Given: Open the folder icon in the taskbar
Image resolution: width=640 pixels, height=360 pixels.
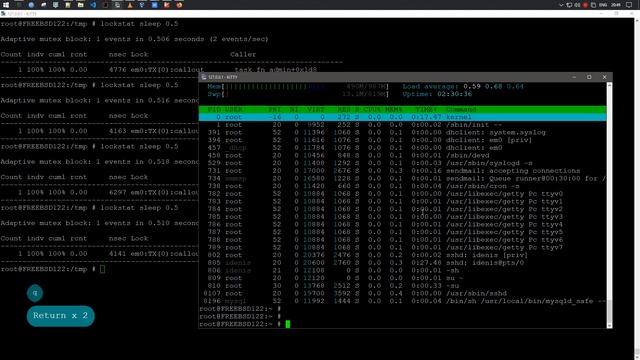Looking at the screenshot, I should 80,5.
